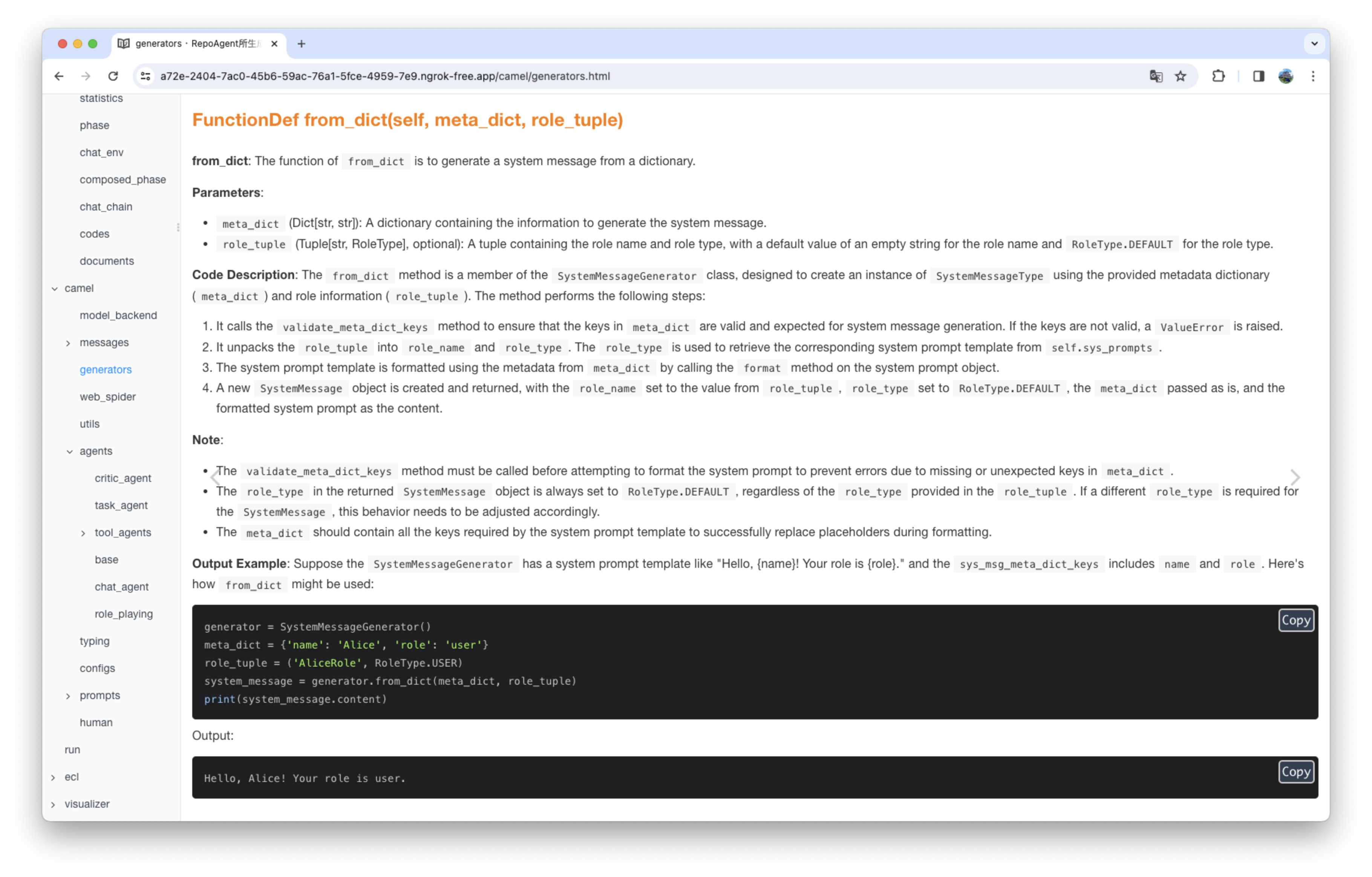Open the Google Translate page icon

pyautogui.click(x=1156, y=77)
